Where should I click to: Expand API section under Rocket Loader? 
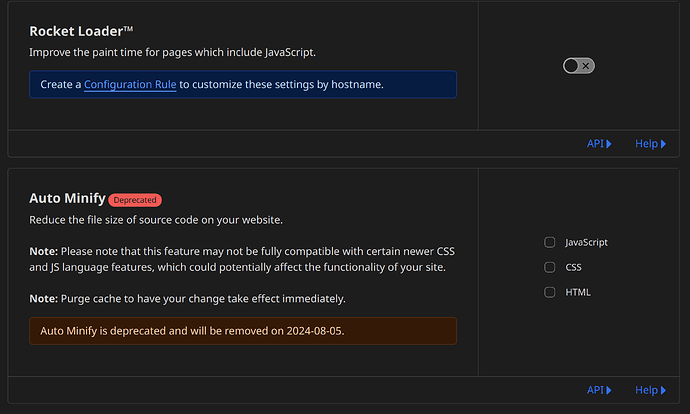[599, 144]
